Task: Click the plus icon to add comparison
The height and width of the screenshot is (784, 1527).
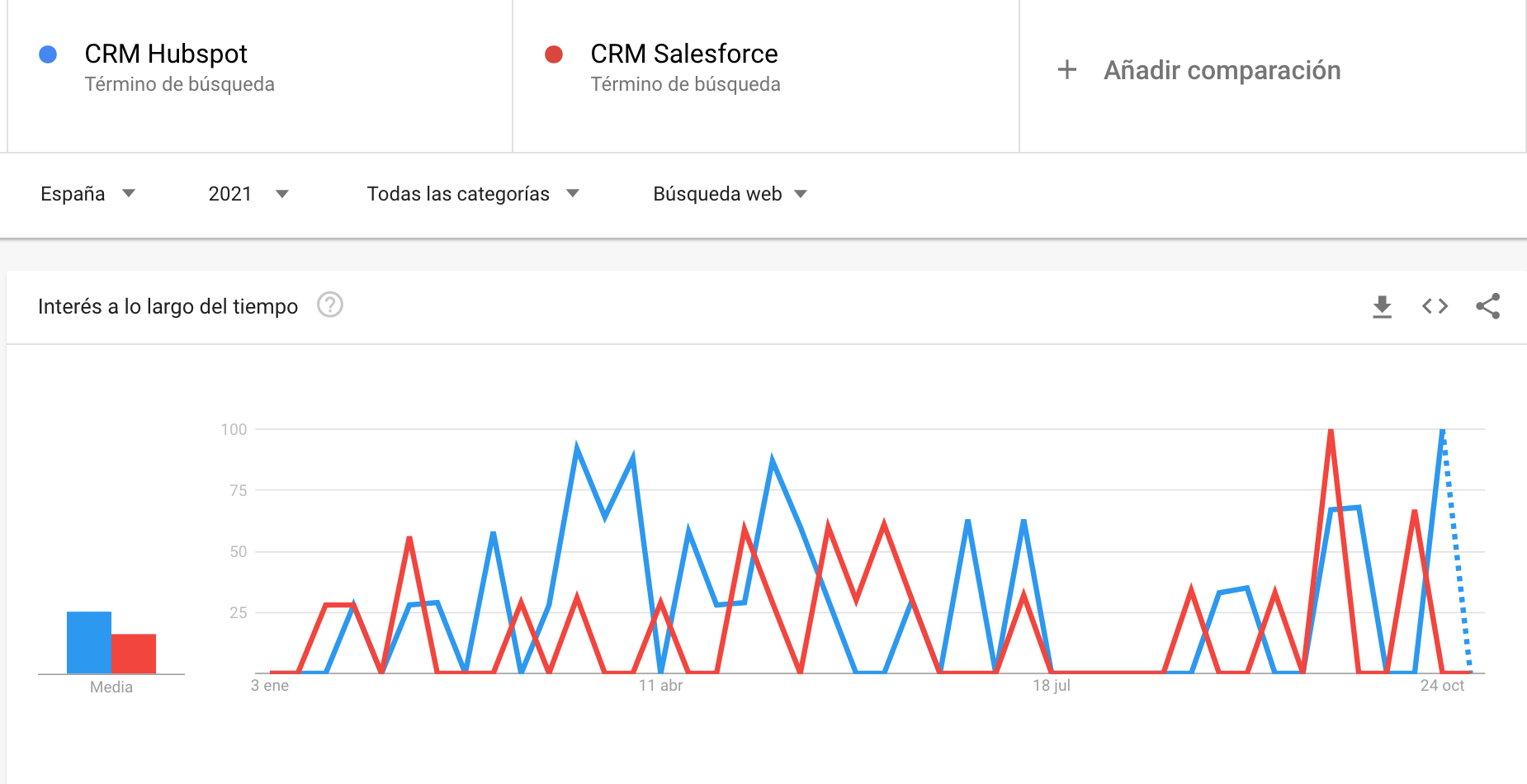Action: pyautogui.click(x=1066, y=69)
